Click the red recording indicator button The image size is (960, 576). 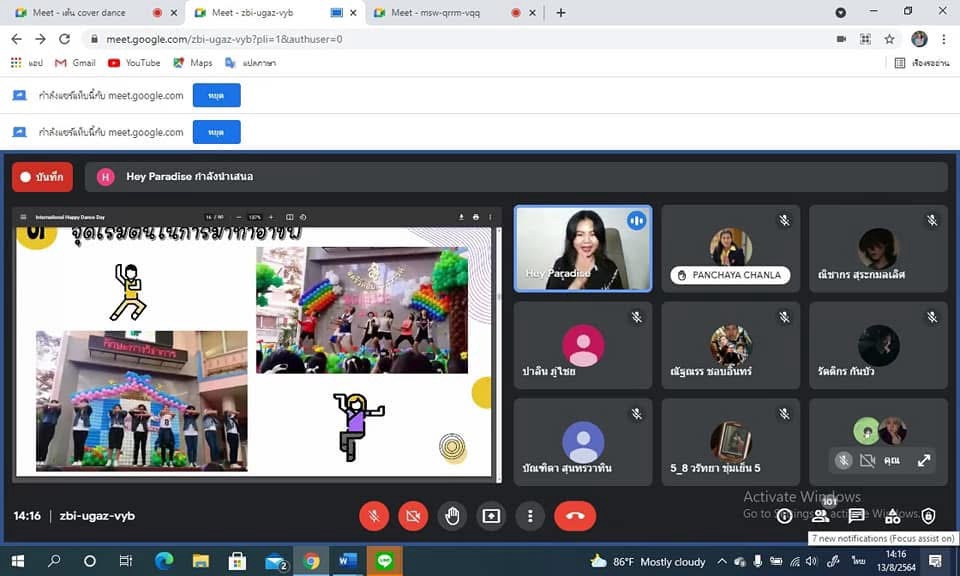pyautogui.click(x=42, y=177)
